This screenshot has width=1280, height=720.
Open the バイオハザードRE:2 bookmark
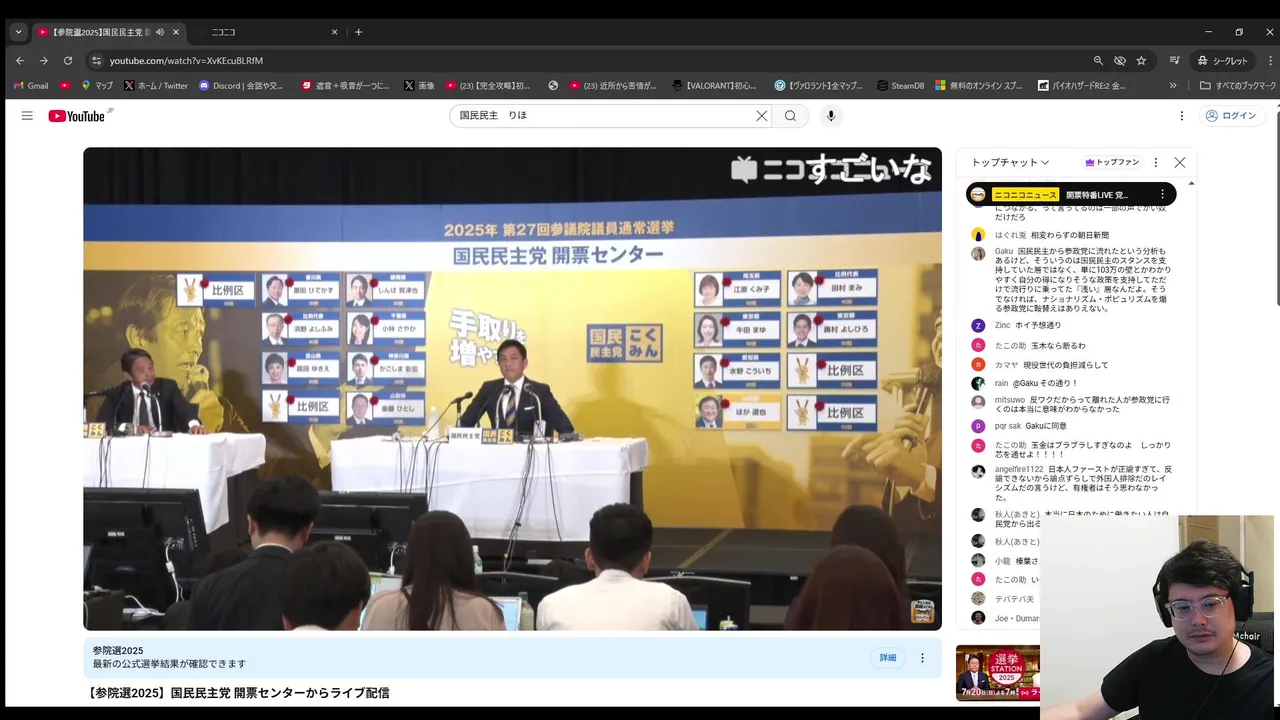click(x=1082, y=86)
